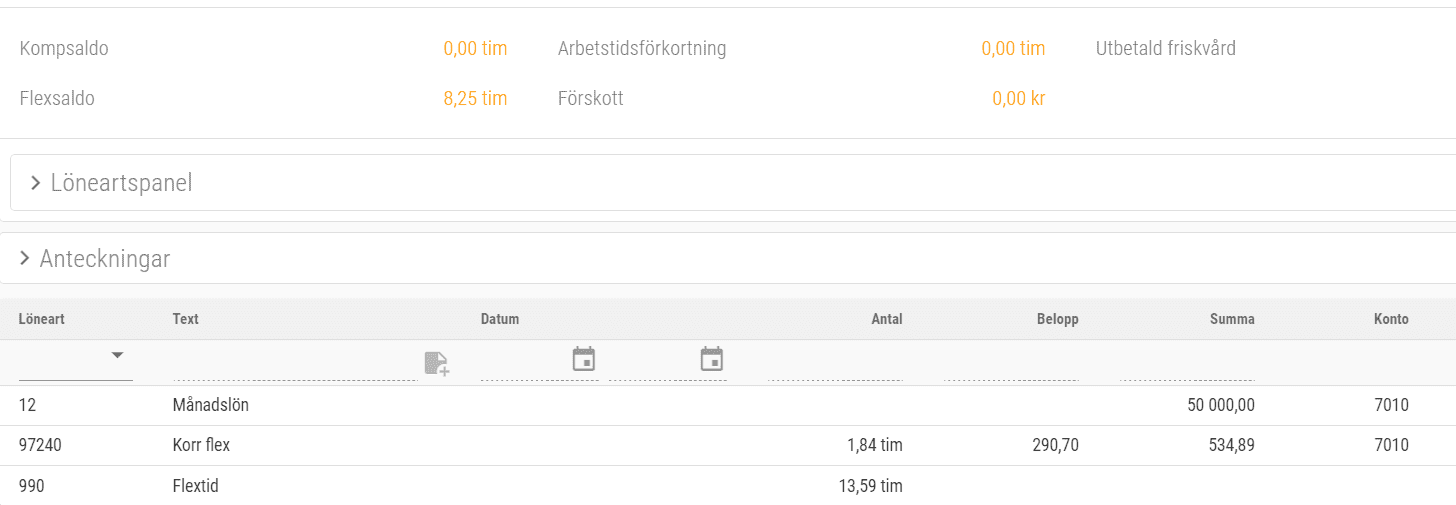Image resolution: width=1456 pixels, height=505 pixels.
Task: Open the first date calendar picker
Action: (x=584, y=359)
